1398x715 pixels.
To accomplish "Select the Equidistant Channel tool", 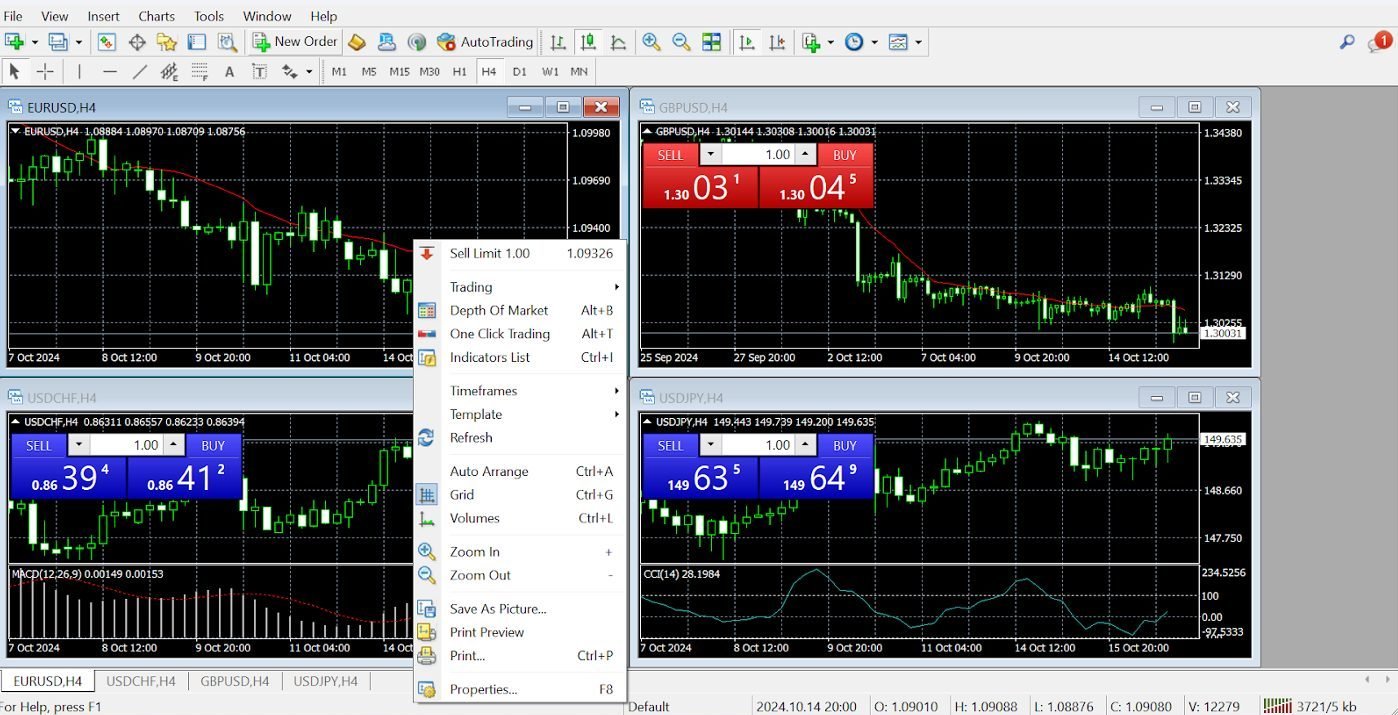I will click(x=169, y=71).
